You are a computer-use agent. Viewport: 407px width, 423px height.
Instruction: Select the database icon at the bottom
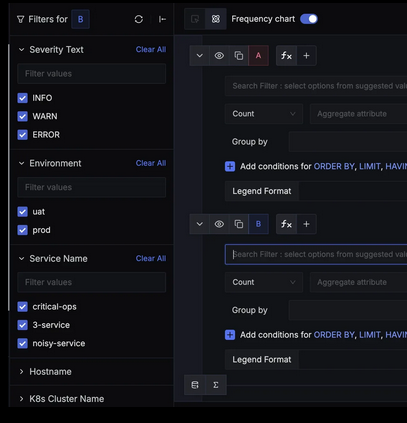point(195,385)
